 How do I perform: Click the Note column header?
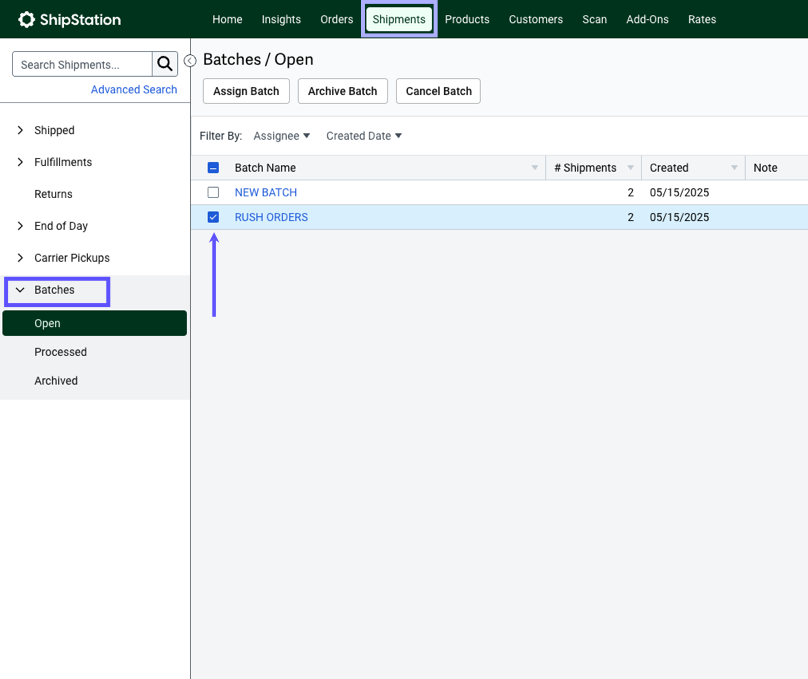coord(765,167)
